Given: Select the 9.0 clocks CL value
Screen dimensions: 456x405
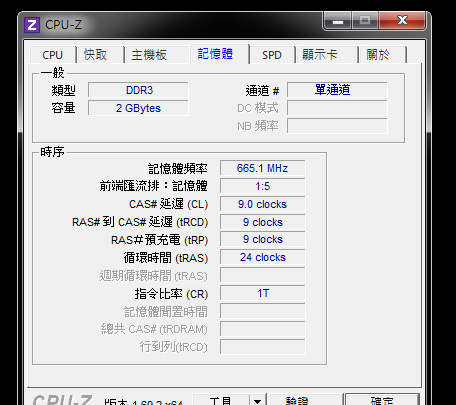Looking at the screenshot, I should [x=263, y=204].
